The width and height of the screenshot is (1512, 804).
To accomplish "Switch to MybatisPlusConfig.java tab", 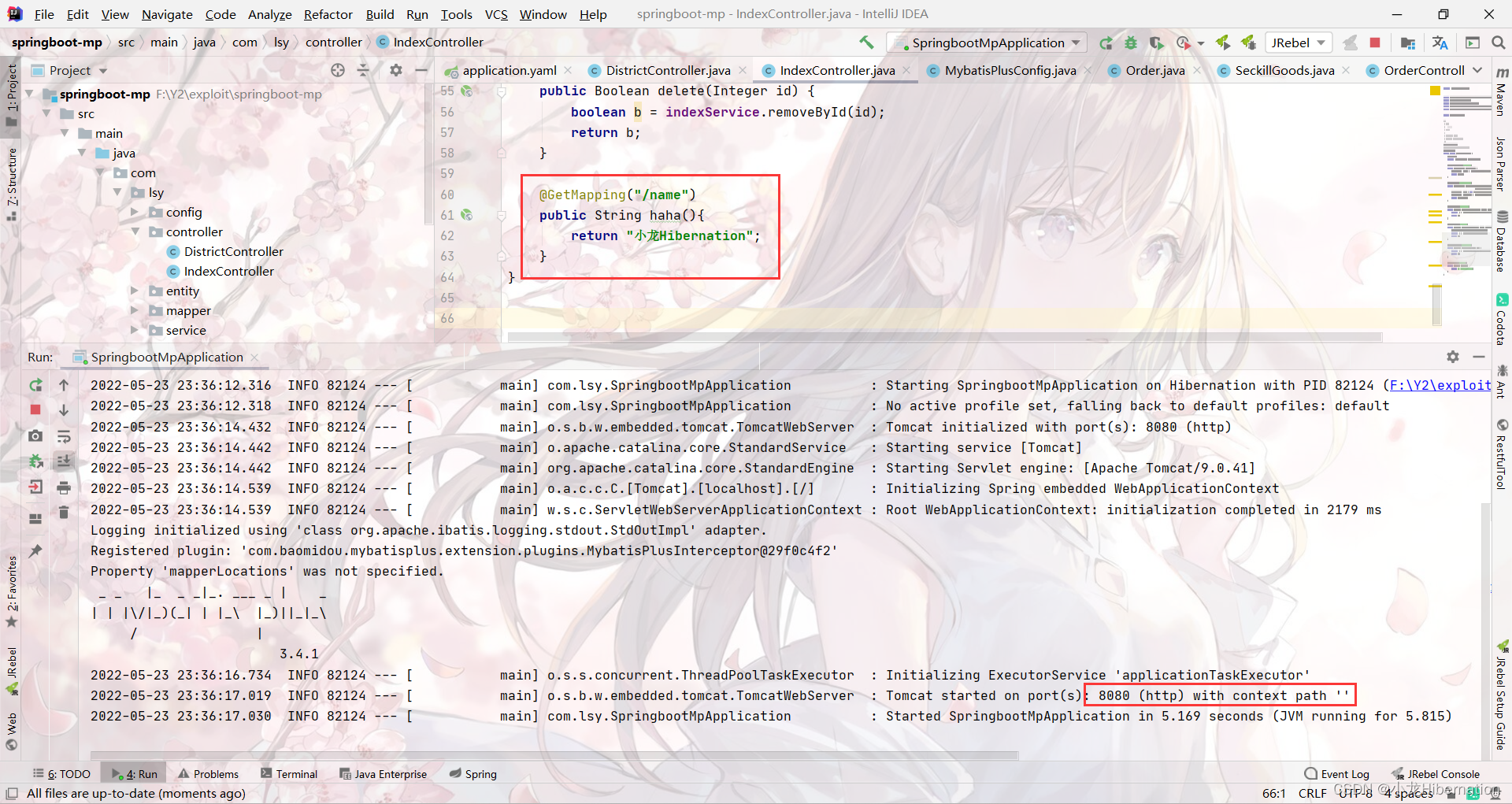I will [1010, 70].
